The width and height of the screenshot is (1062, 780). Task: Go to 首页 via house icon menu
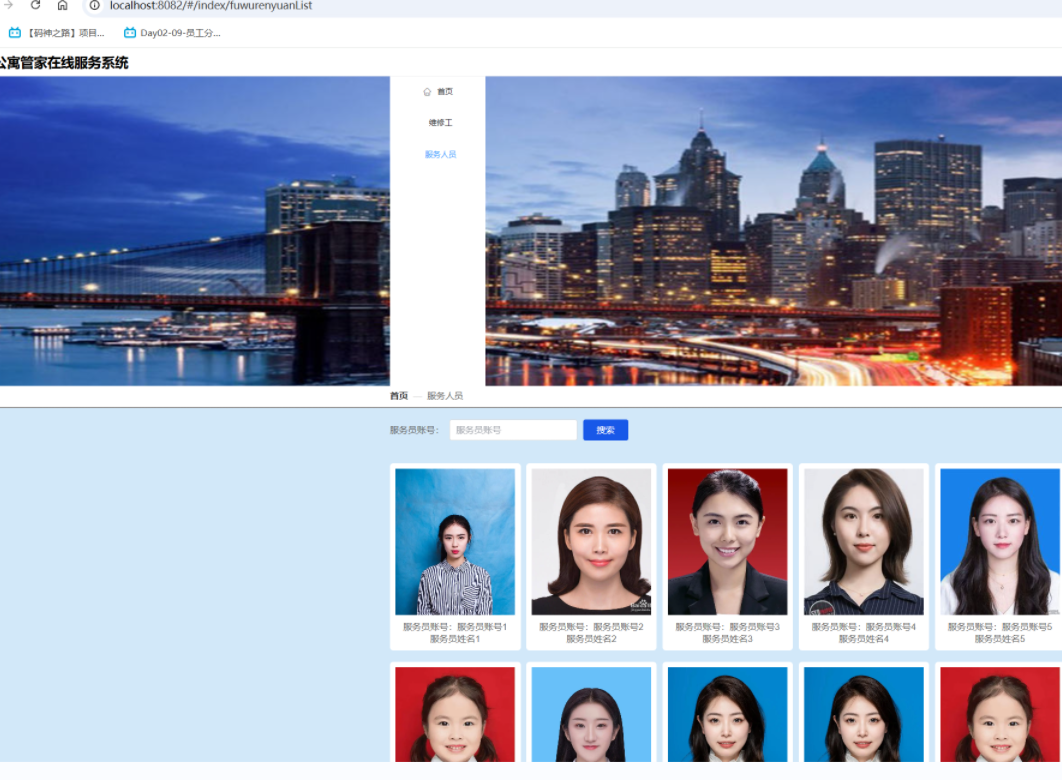438,92
